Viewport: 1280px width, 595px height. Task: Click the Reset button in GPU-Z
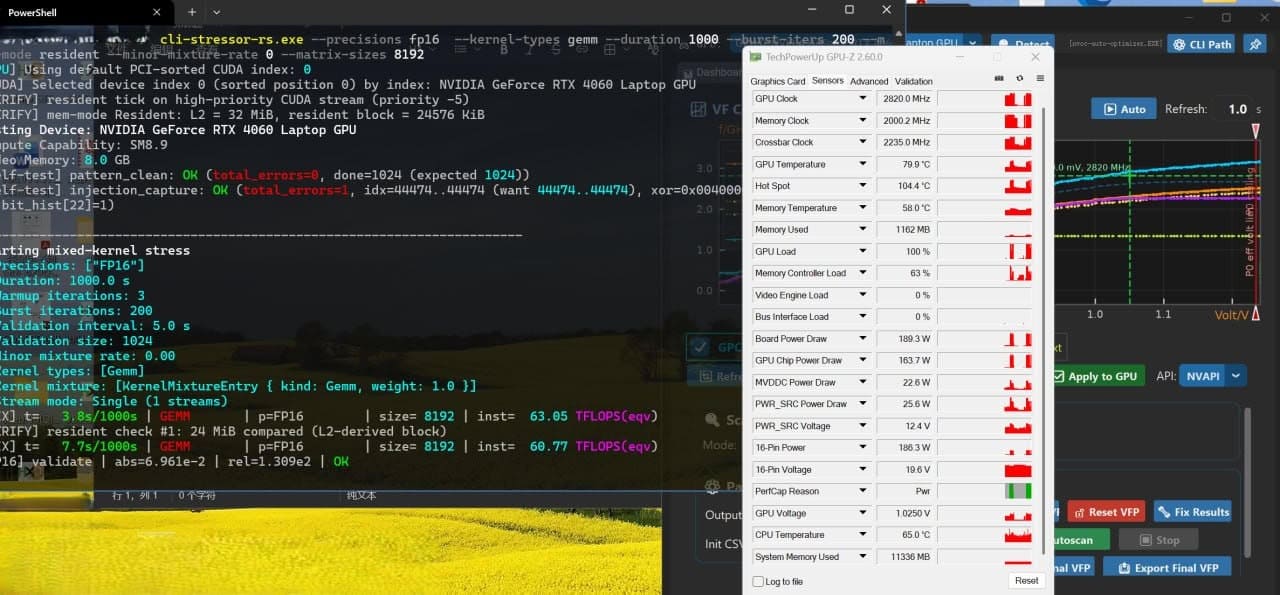(x=1026, y=580)
